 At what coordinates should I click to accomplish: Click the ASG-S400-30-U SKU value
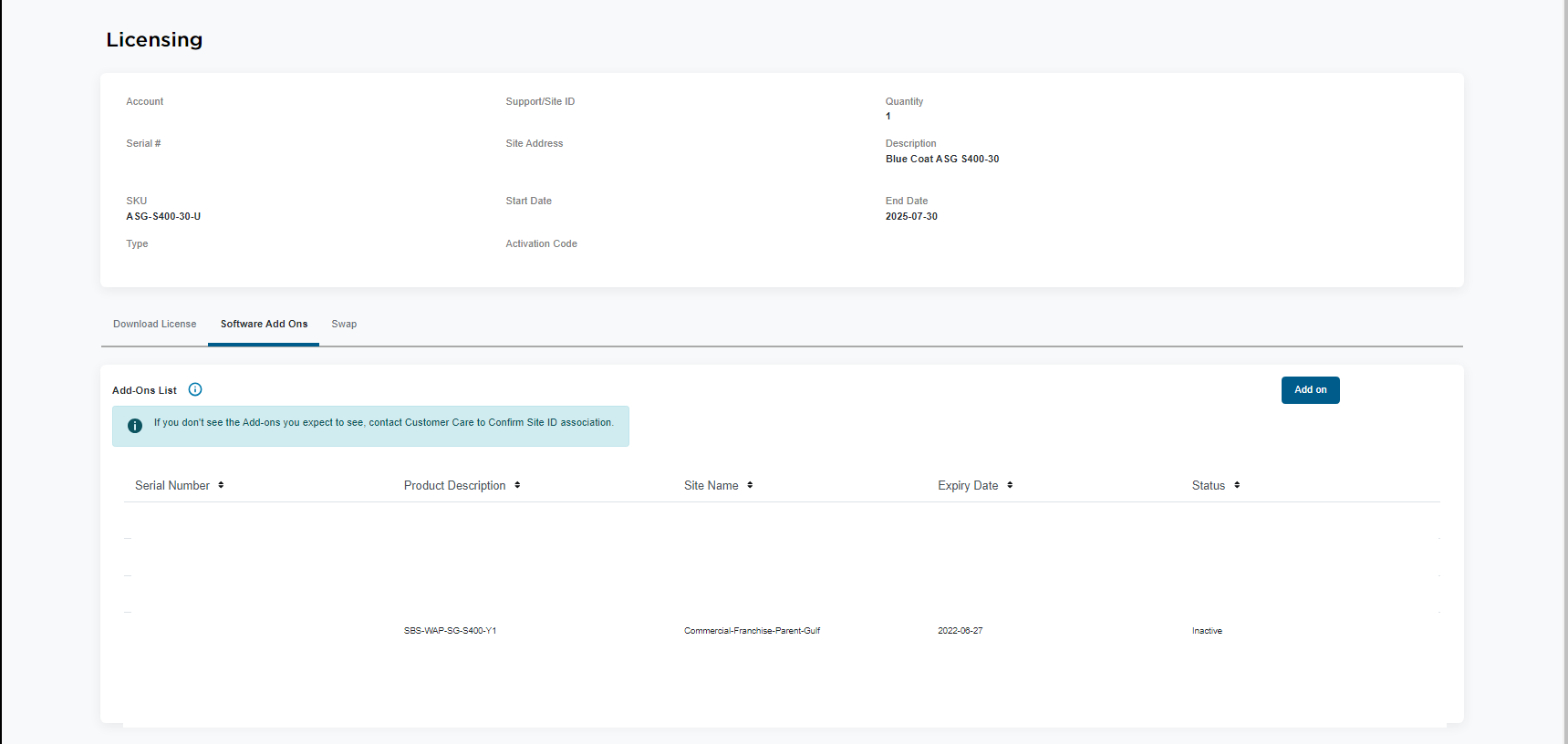tap(163, 217)
